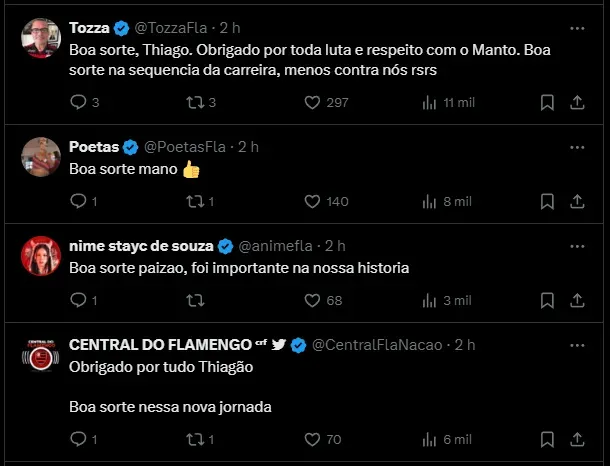Screen dimensions: 610x466
Task: Reply to the Tozza tweet
Action: [79, 102]
